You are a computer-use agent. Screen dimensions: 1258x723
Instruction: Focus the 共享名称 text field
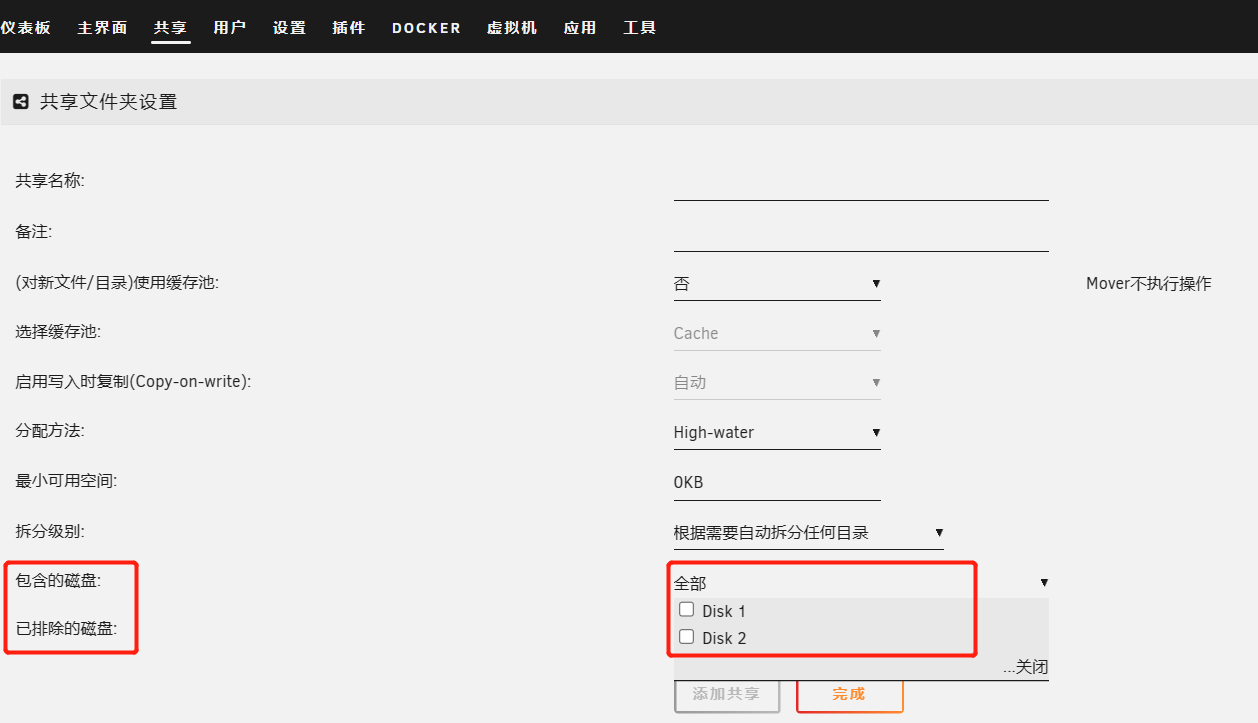click(x=860, y=184)
